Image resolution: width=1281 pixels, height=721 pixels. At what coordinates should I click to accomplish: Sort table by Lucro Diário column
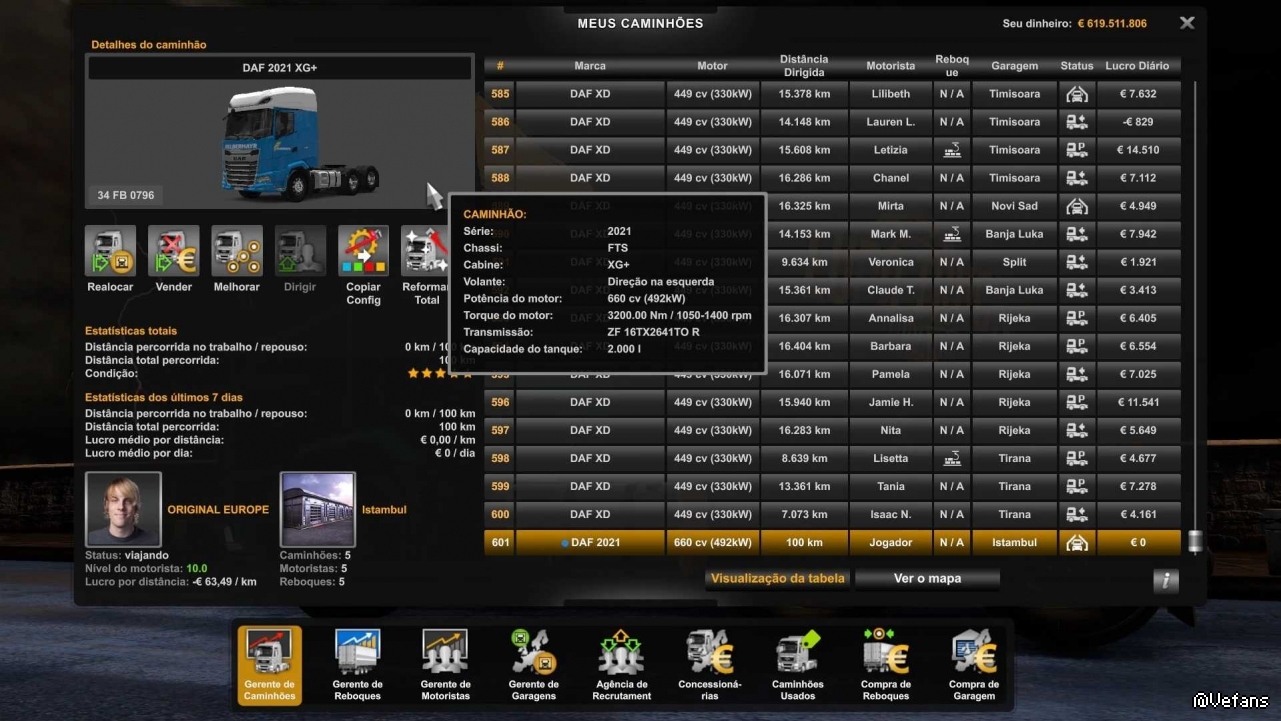(1137, 66)
